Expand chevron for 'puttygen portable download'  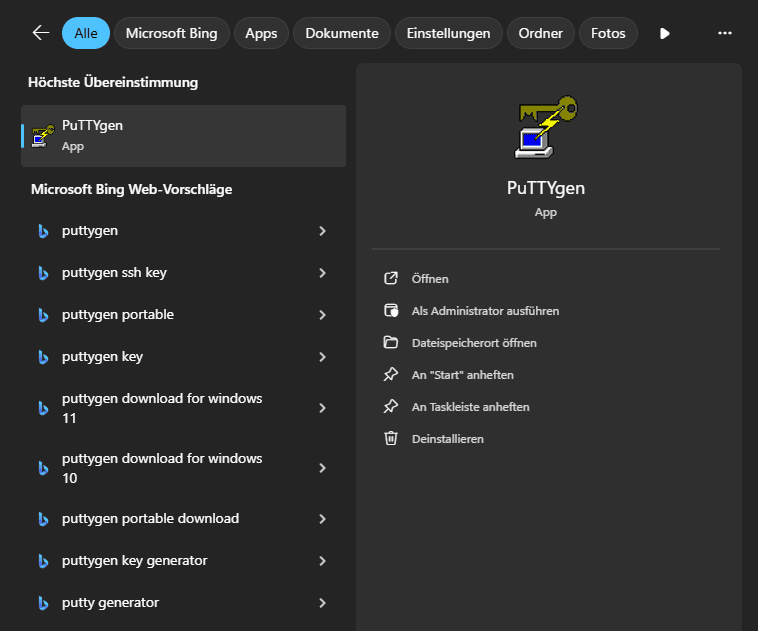pyautogui.click(x=322, y=519)
